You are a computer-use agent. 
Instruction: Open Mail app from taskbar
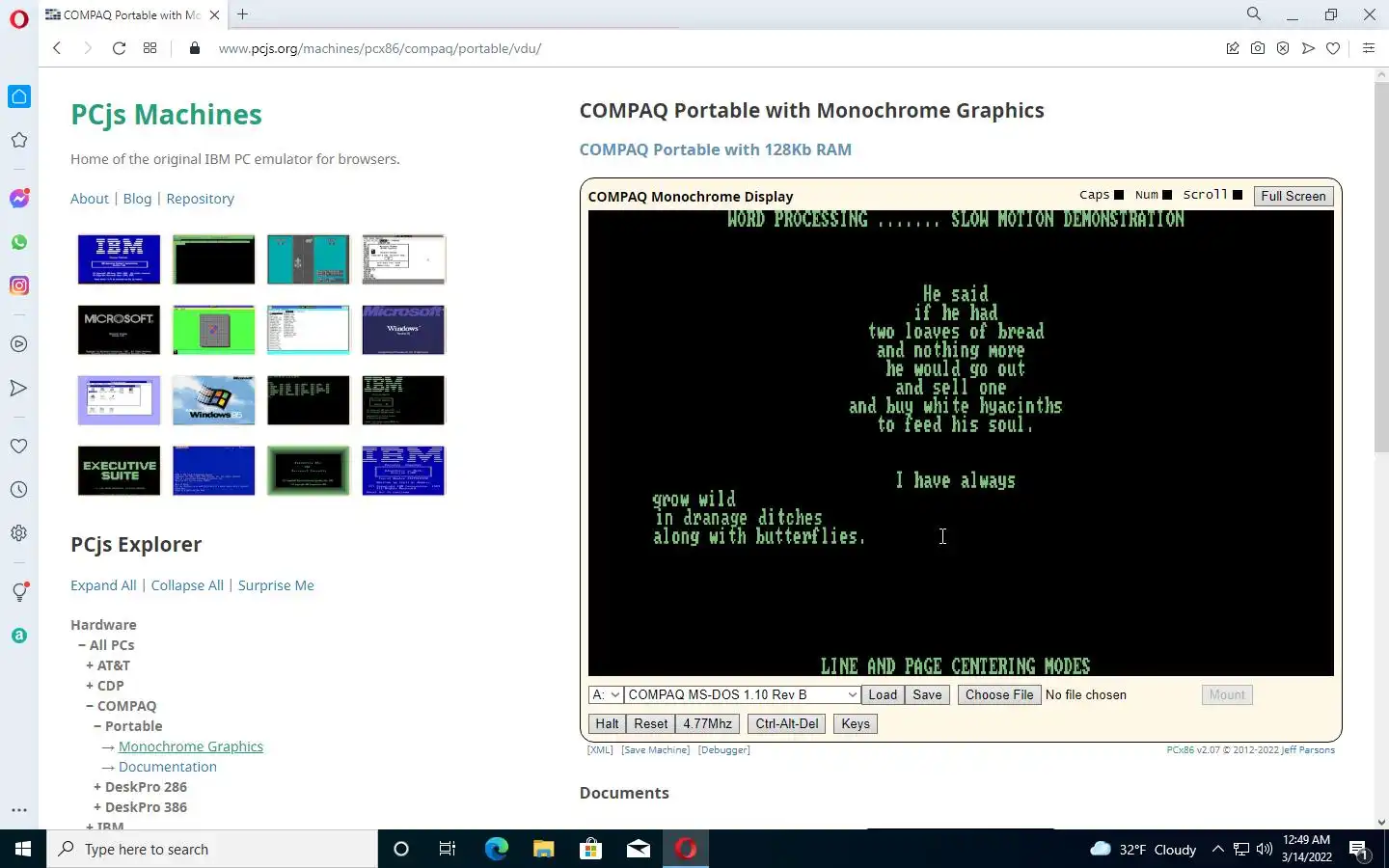[639, 849]
